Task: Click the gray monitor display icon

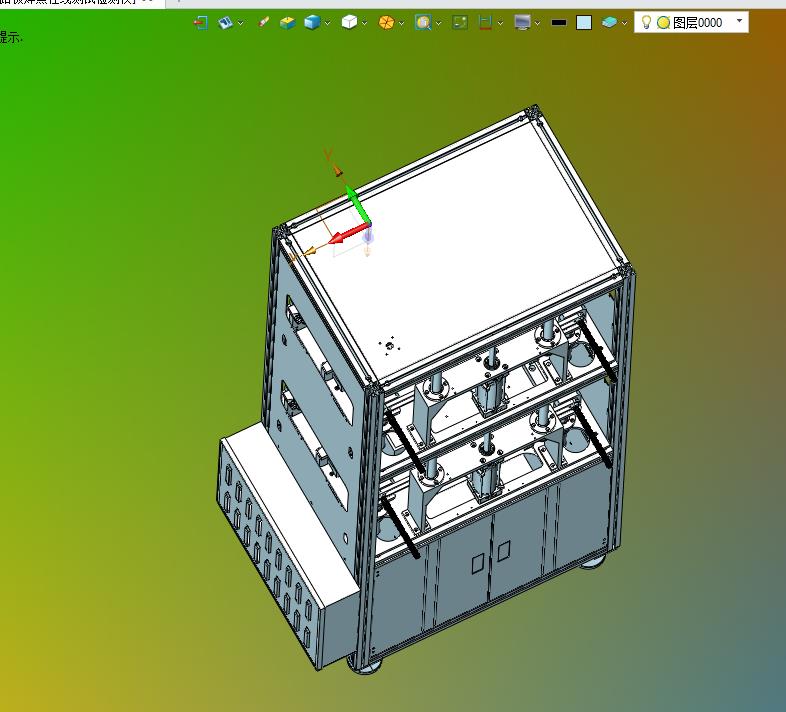Action: tap(522, 23)
